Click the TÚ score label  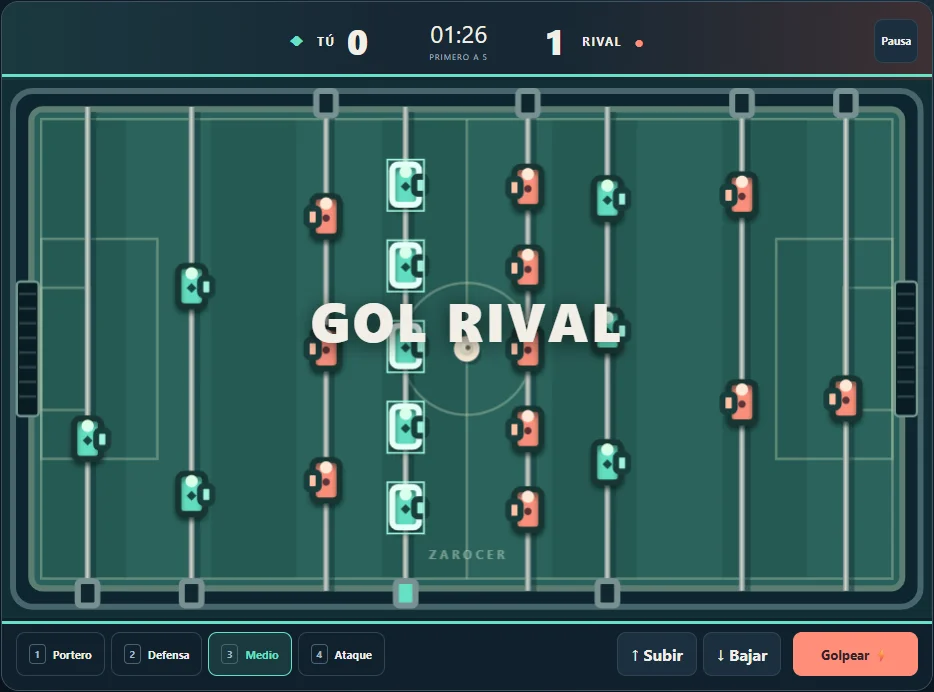(325, 42)
